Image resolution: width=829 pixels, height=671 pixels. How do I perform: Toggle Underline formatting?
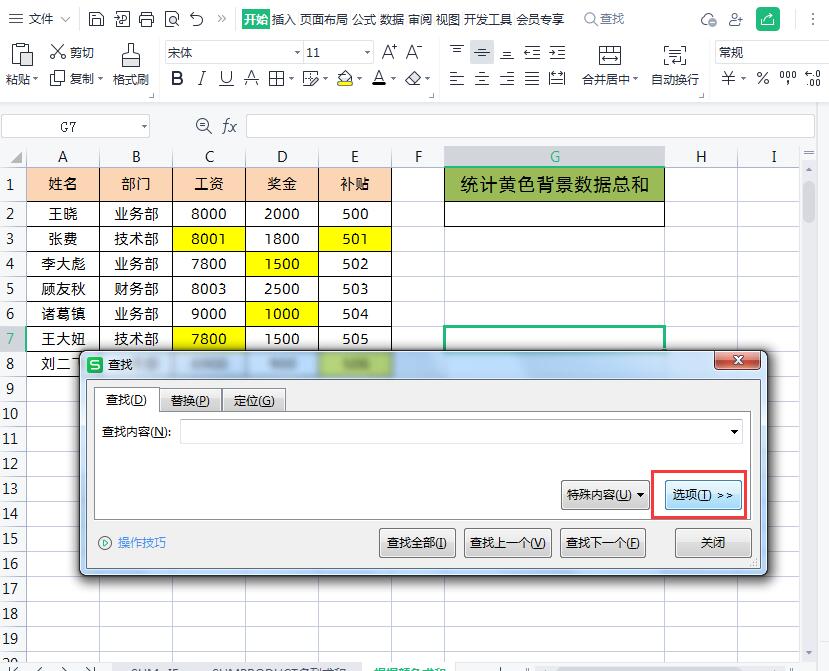coord(226,79)
